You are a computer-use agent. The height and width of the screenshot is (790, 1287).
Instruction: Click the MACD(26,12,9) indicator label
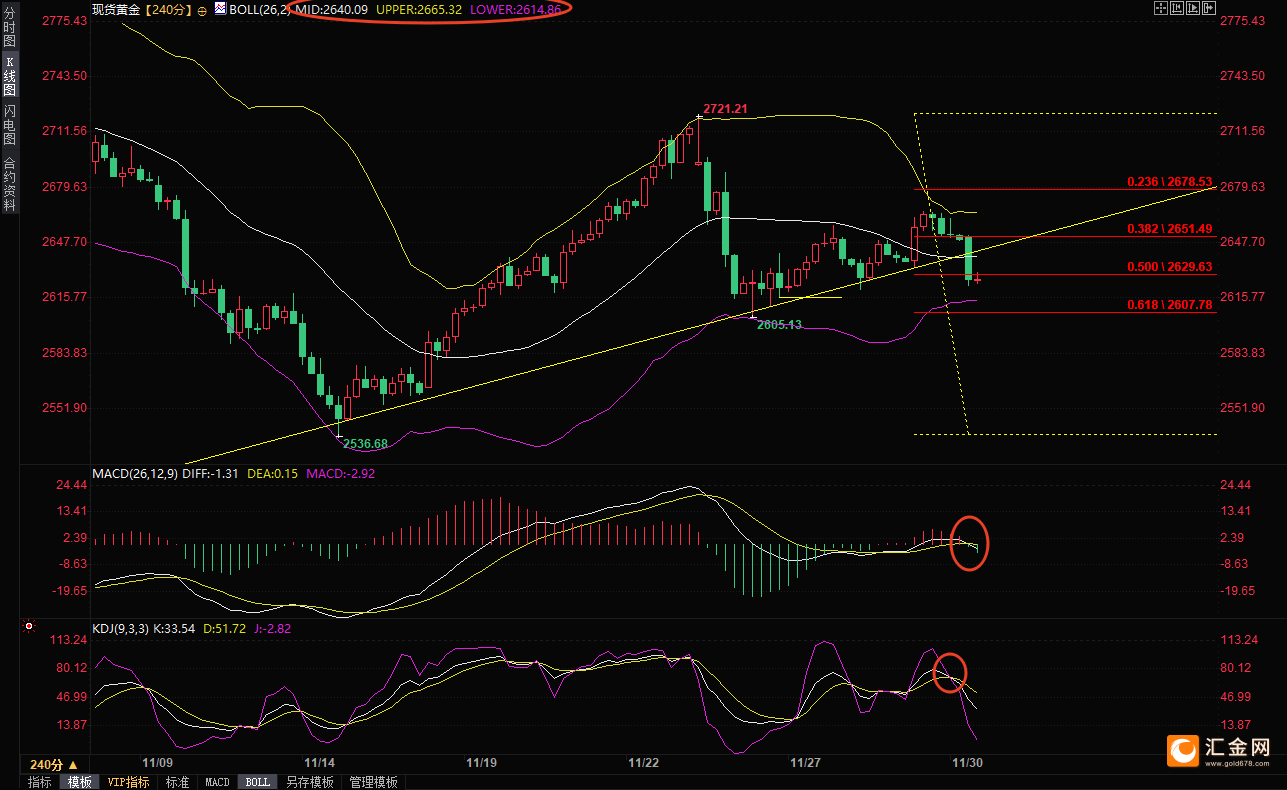(x=135, y=473)
